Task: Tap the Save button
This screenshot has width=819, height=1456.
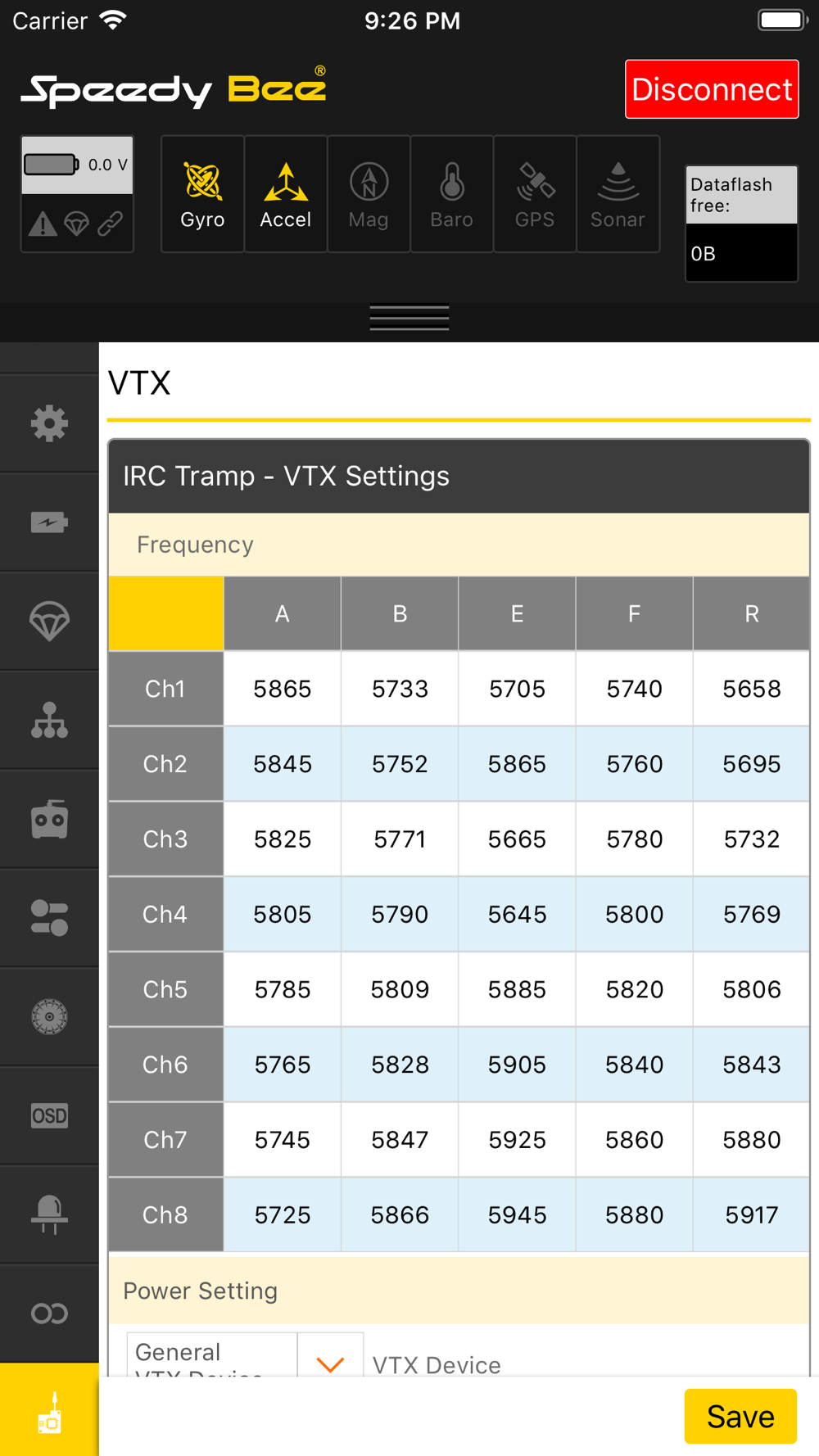Action: 740,1416
